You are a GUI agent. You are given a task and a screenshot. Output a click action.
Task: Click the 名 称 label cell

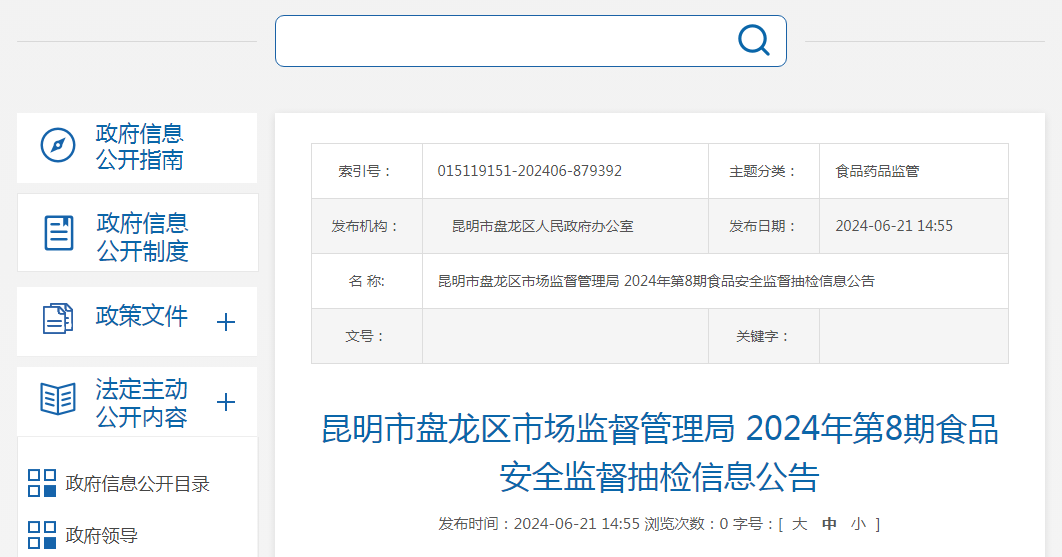pos(367,281)
